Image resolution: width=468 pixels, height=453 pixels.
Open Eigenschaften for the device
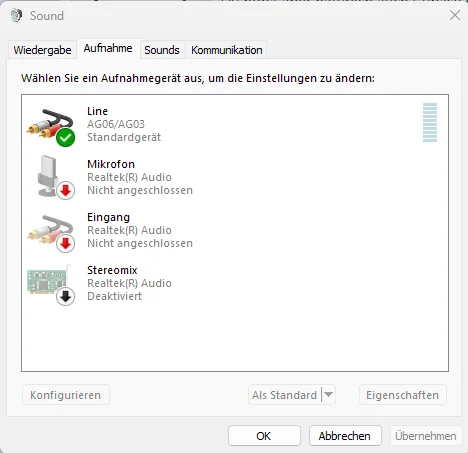pos(403,395)
